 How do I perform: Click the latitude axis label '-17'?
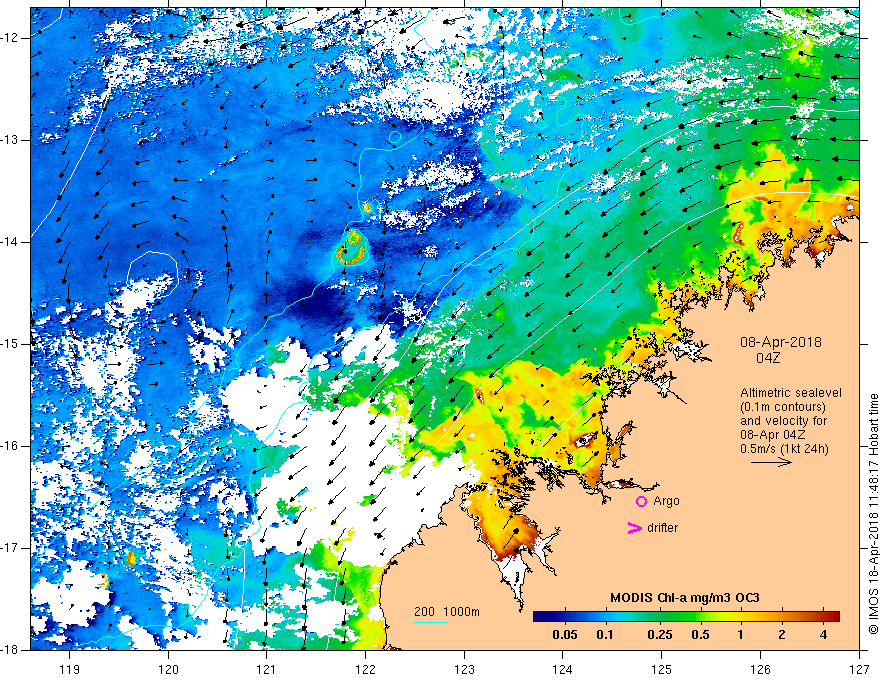click(x=11, y=548)
